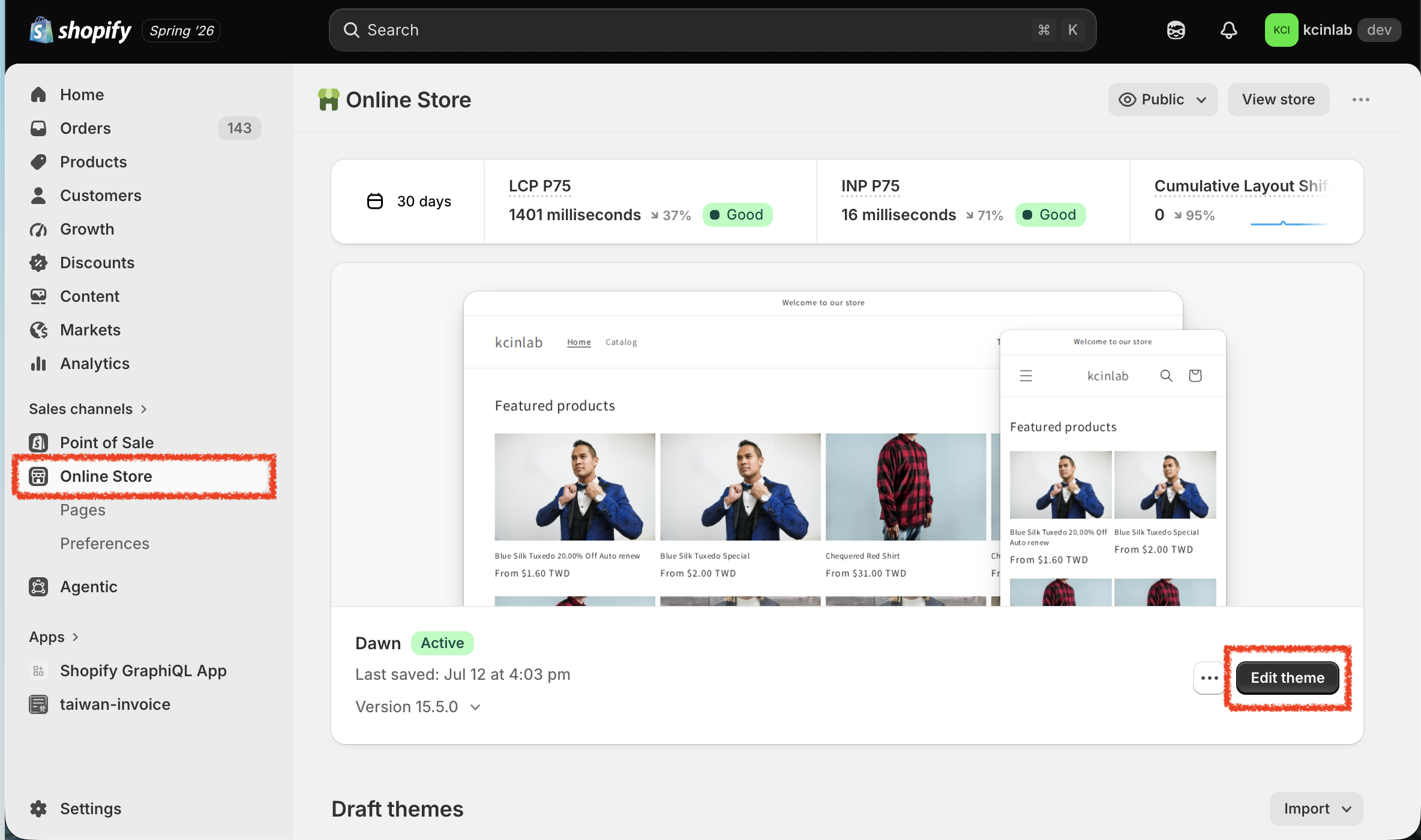Open the Sidekick assistant icon in top bar

1176,30
